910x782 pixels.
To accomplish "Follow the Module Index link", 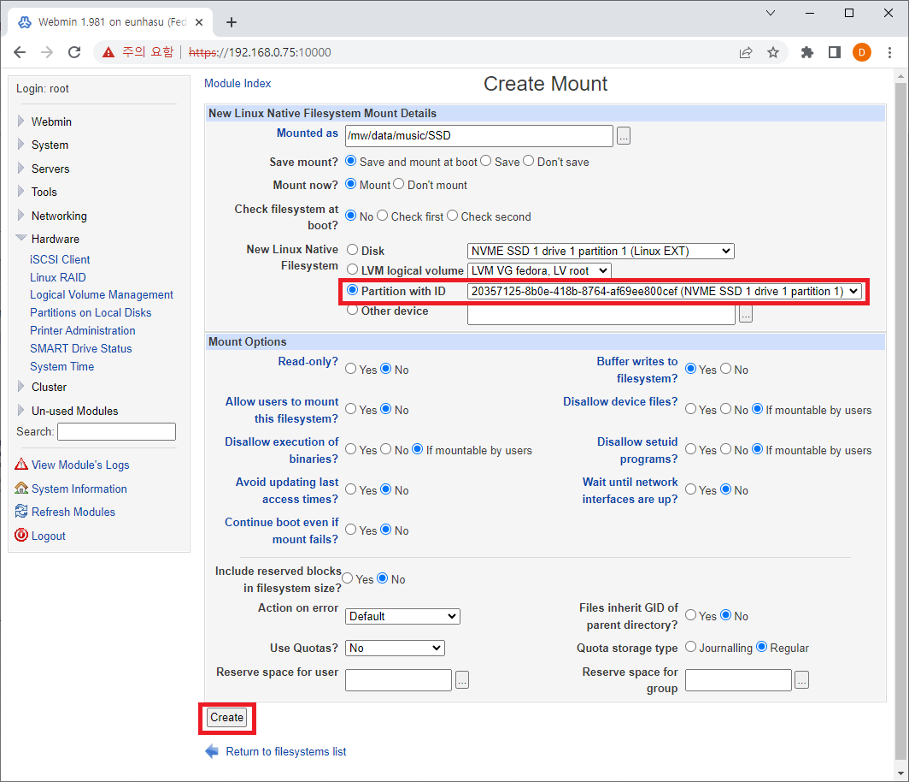I will tap(237, 83).
